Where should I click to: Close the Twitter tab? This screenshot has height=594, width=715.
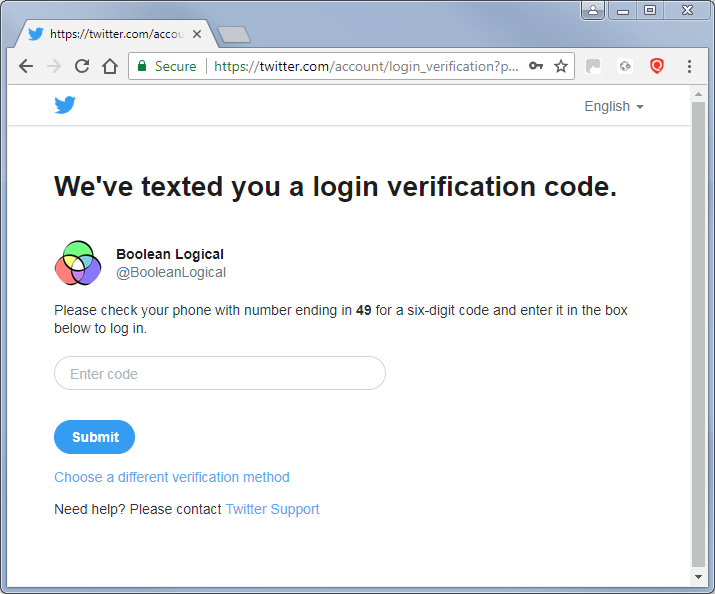click(197, 34)
